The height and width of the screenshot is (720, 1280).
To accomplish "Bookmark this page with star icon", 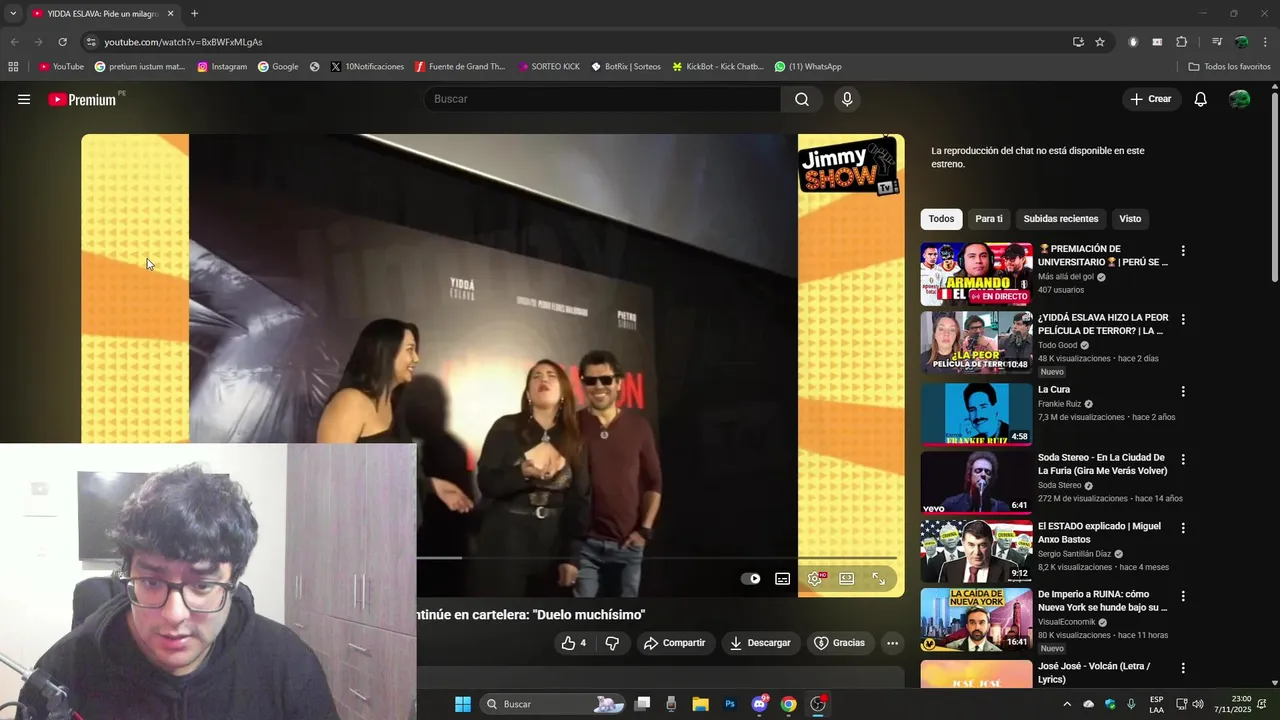I will (1100, 42).
